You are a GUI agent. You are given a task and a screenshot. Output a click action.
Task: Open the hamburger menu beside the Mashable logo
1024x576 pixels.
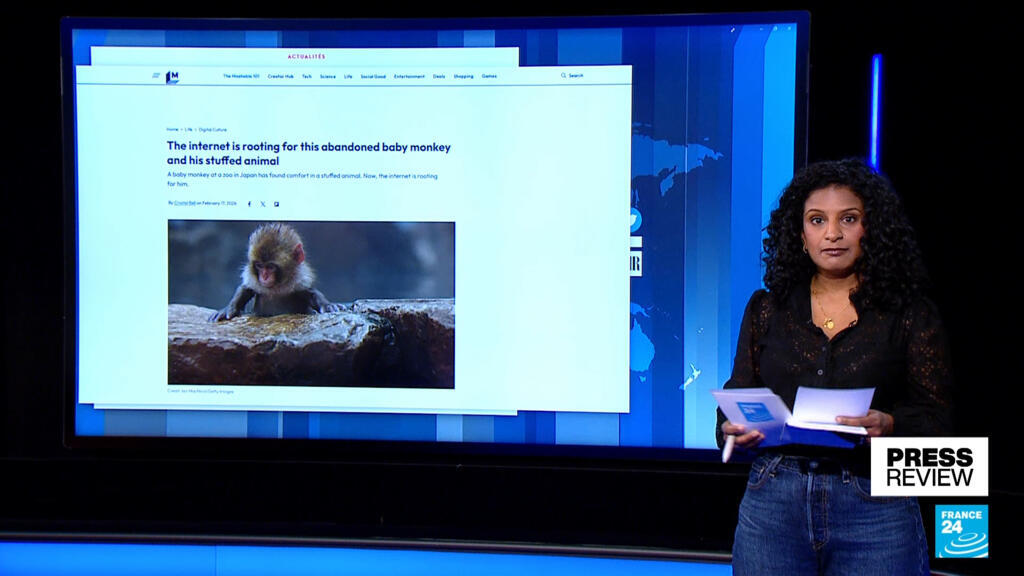click(x=156, y=76)
